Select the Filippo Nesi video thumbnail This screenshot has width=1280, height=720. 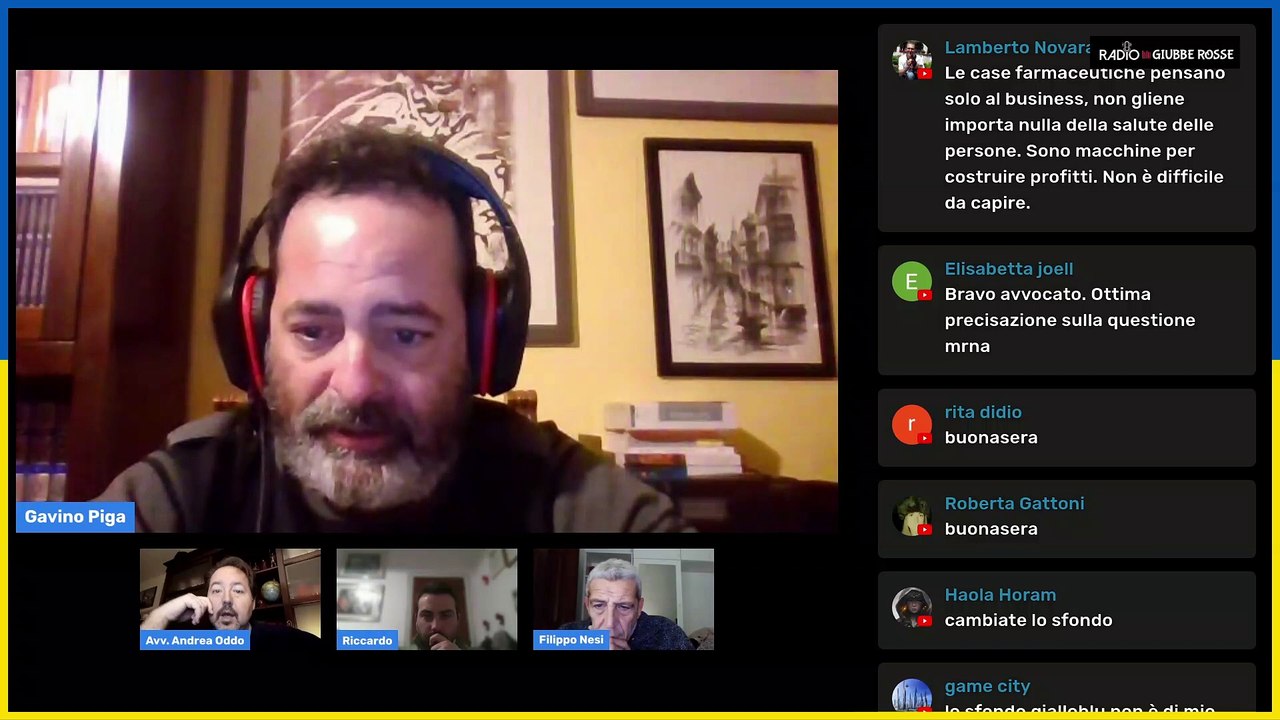tap(624, 599)
